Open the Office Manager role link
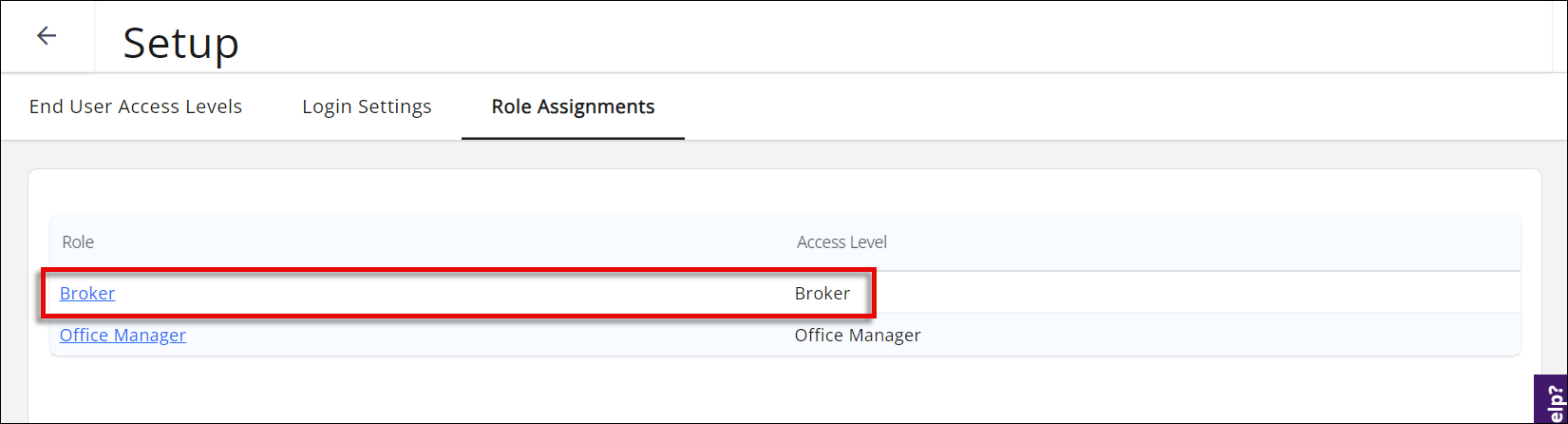1568x424 pixels. tap(123, 336)
